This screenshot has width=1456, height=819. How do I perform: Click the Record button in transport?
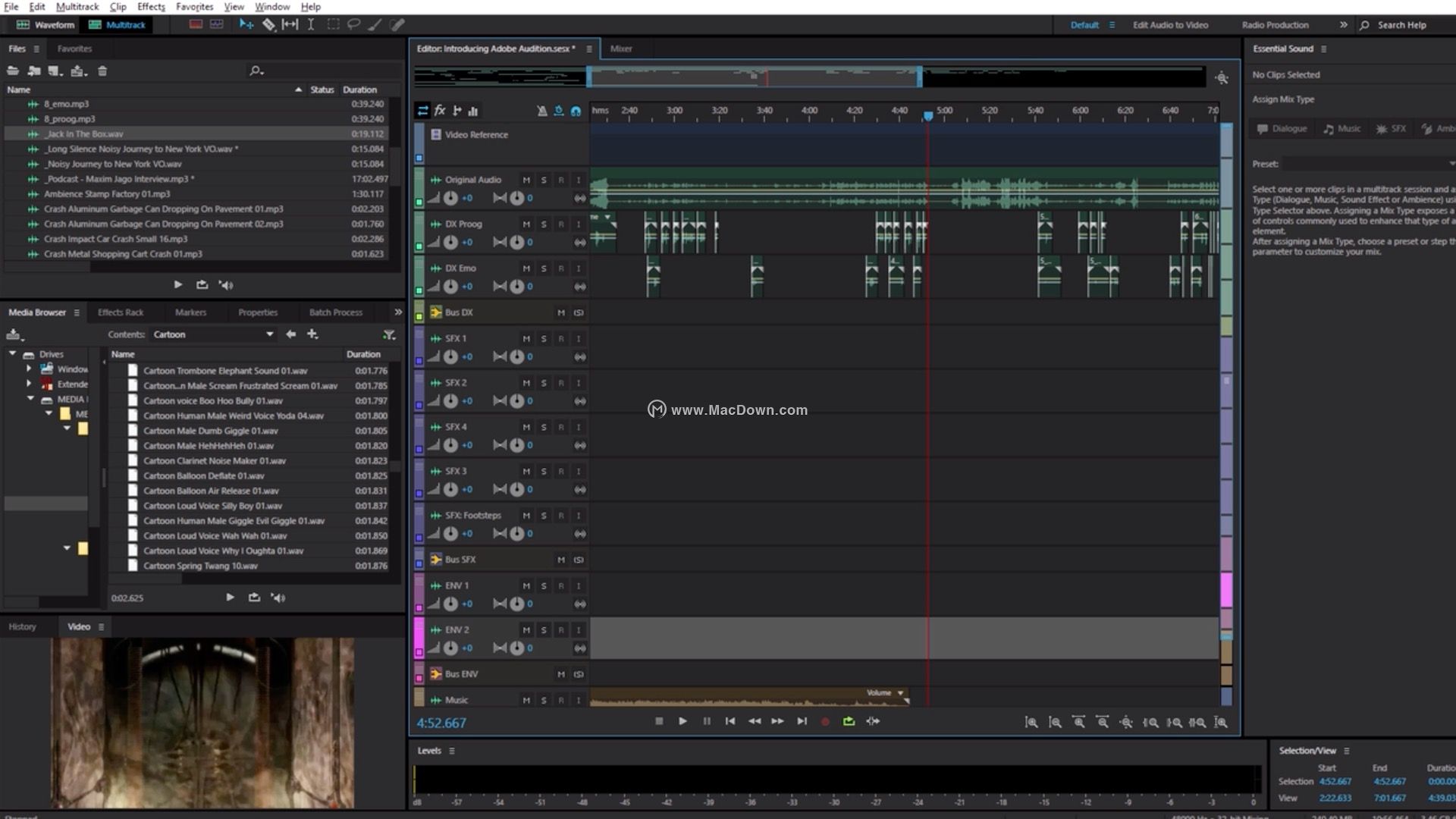825,722
